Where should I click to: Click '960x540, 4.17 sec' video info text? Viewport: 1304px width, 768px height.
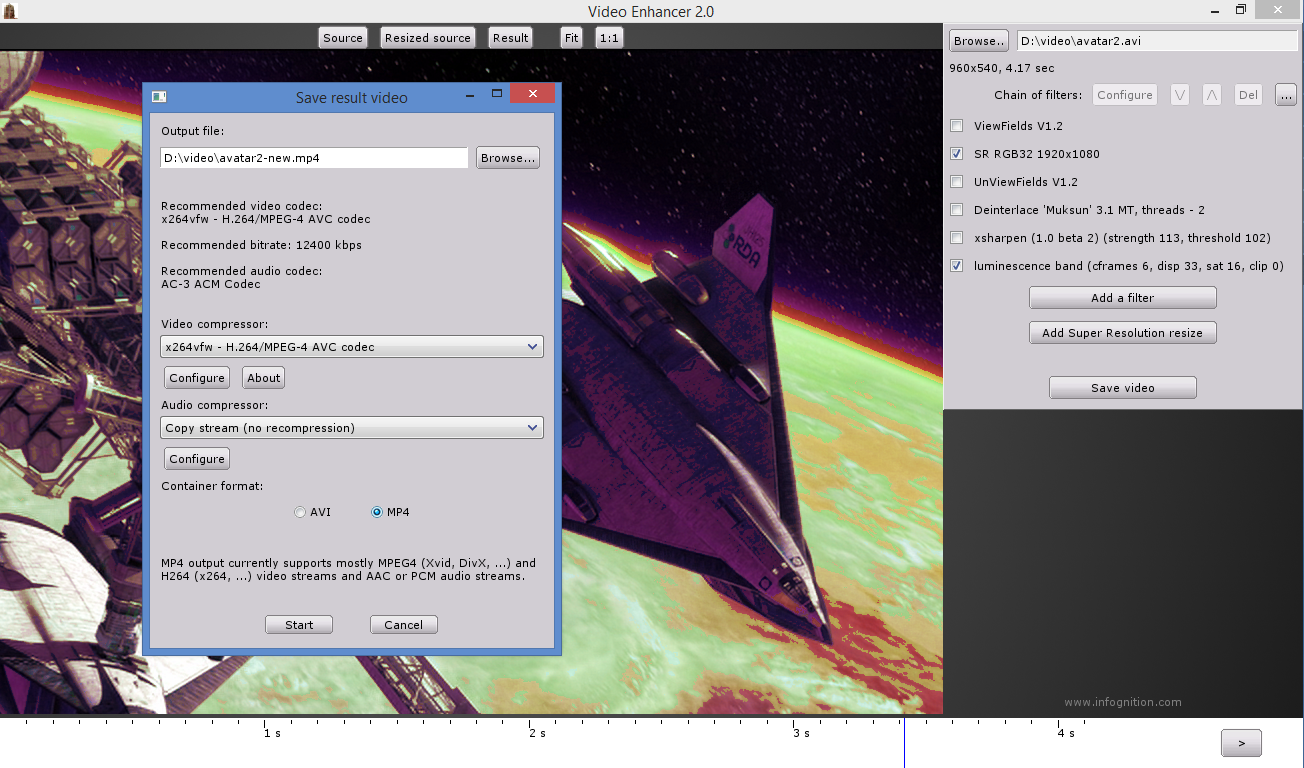1002,68
